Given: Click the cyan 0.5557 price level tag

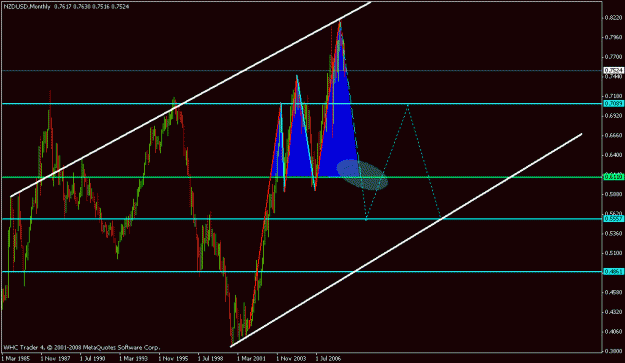Looking at the screenshot, I should tap(613, 219).
